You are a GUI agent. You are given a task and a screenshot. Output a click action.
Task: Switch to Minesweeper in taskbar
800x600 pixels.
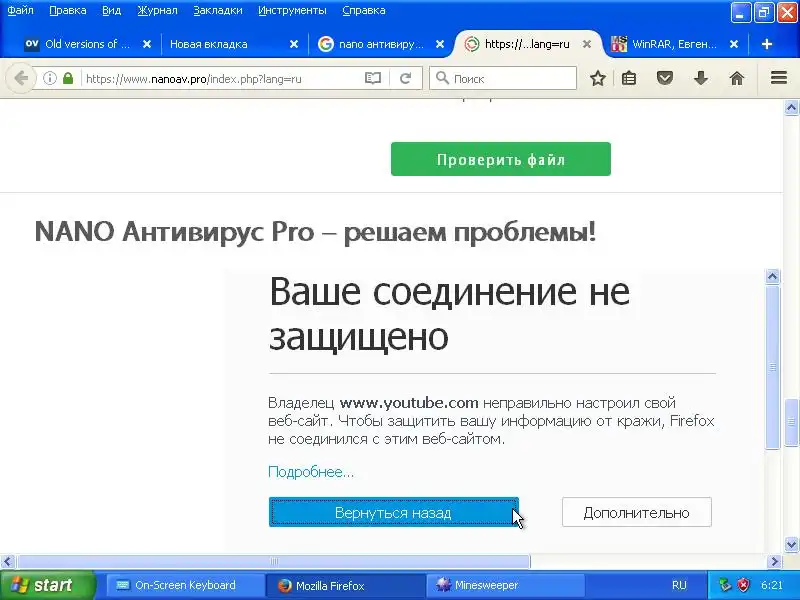(x=505, y=585)
